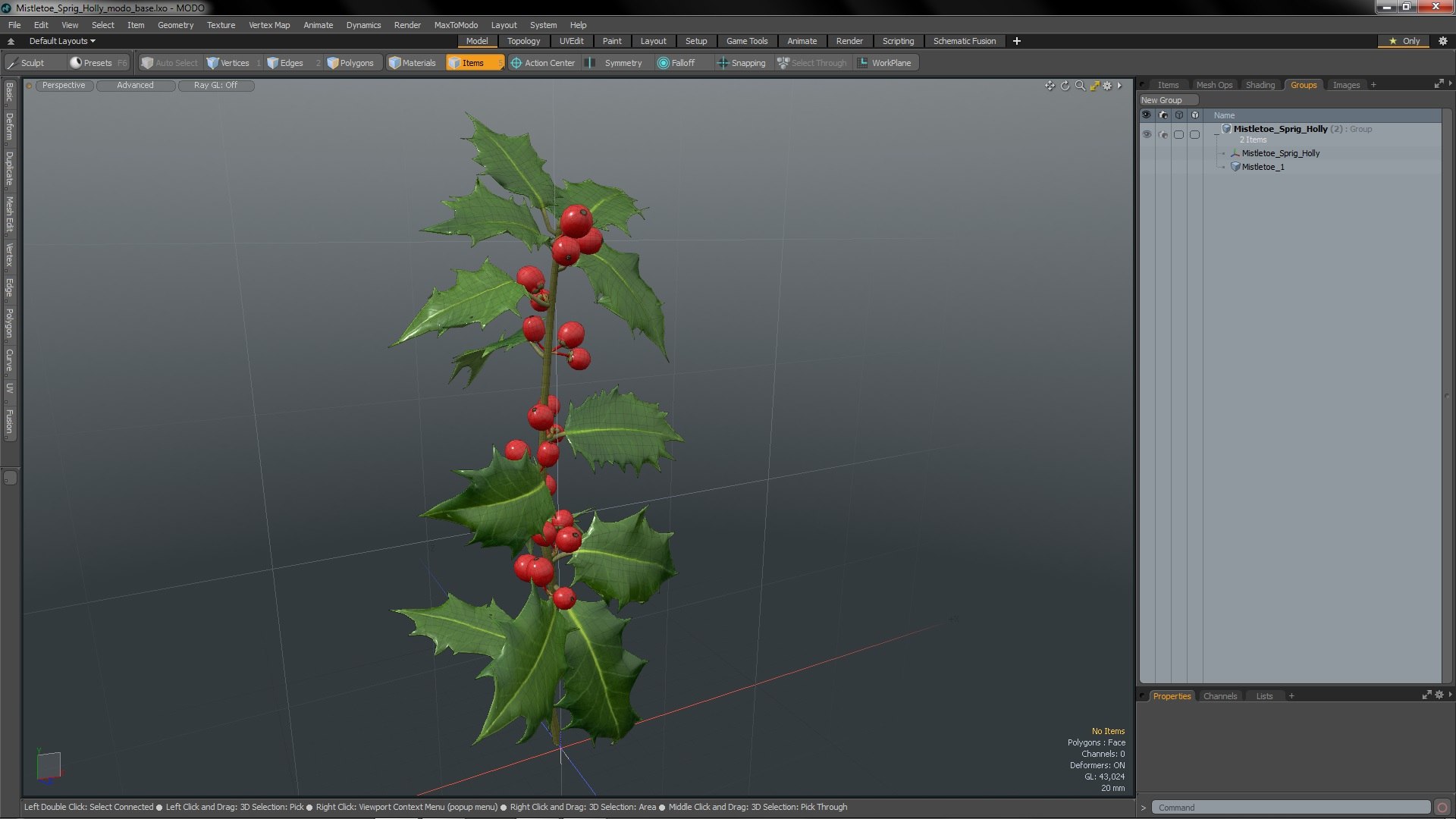Toggle Snapping on
The image size is (1456, 819).
[x=742, y=63]
